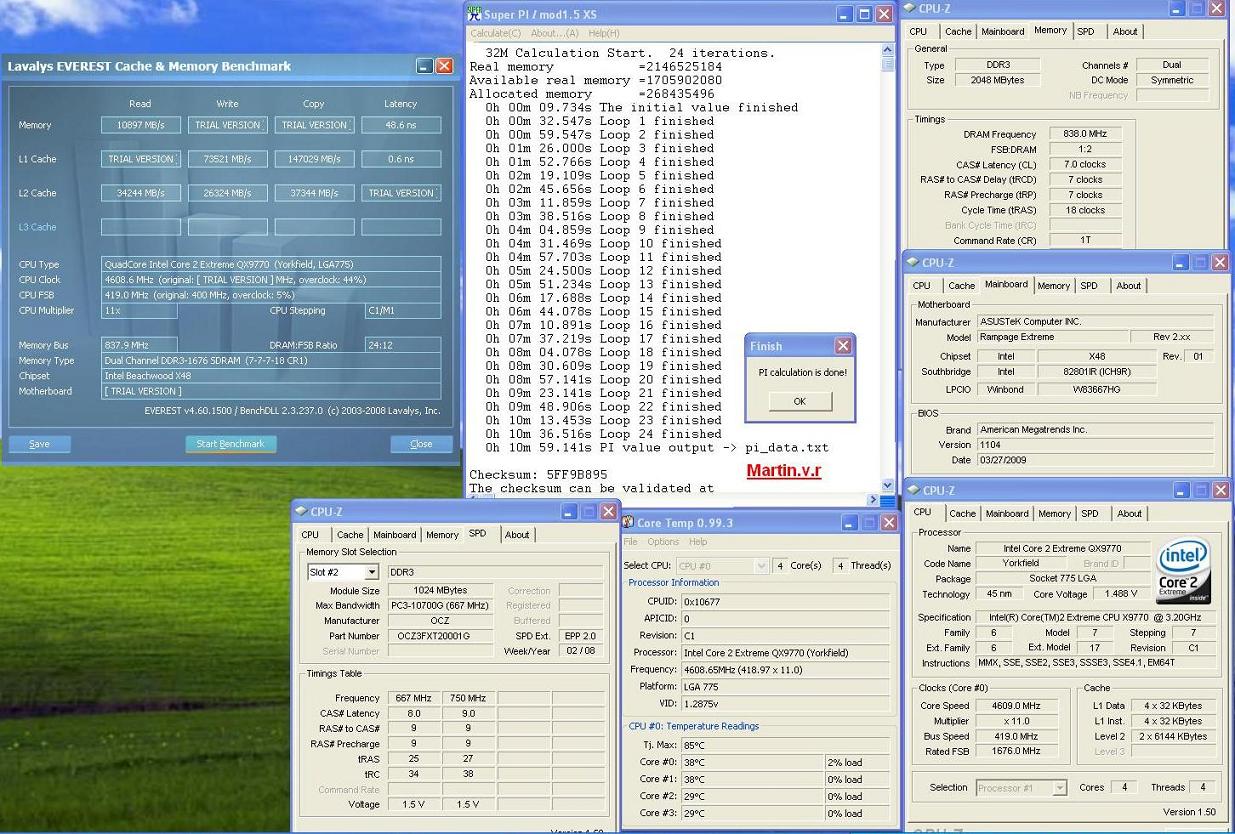Click title icon of CPU-Z Memory Slot Selection window
Screen dimensions: 1235x834
[x=301, y=512]
